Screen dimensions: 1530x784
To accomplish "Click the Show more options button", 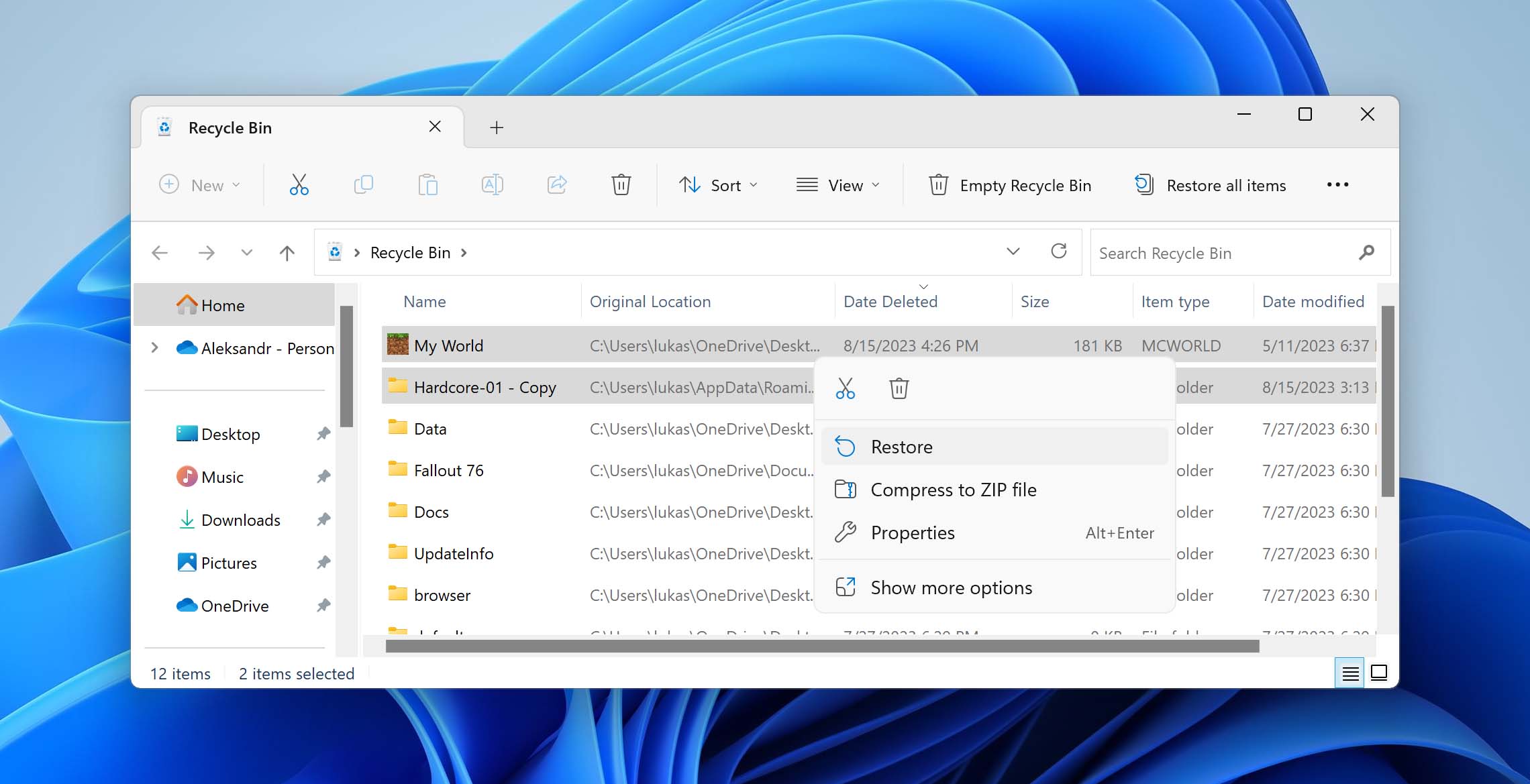I will coord(951,587).
